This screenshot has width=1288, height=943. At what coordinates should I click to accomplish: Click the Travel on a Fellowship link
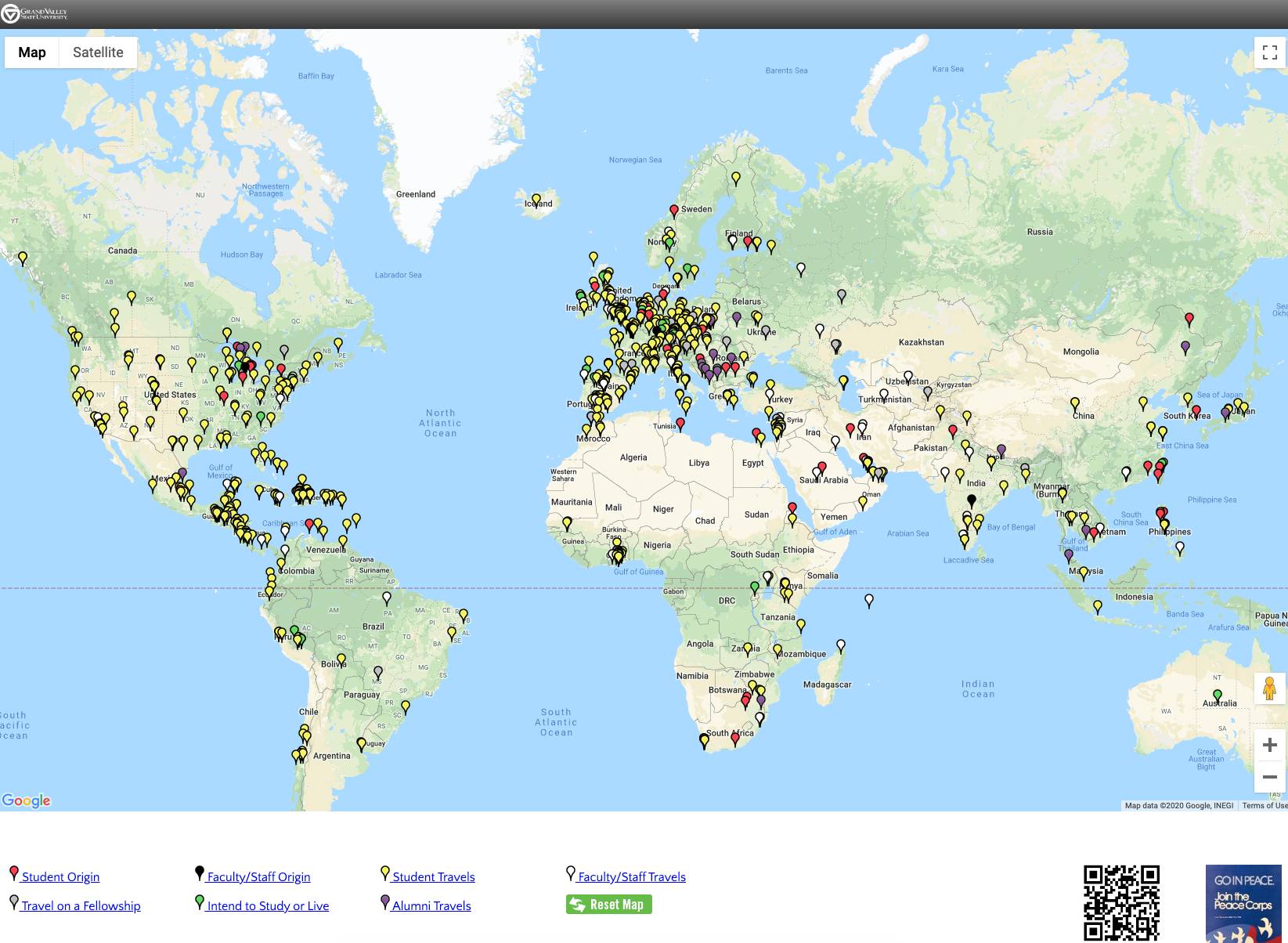(81, 905)
